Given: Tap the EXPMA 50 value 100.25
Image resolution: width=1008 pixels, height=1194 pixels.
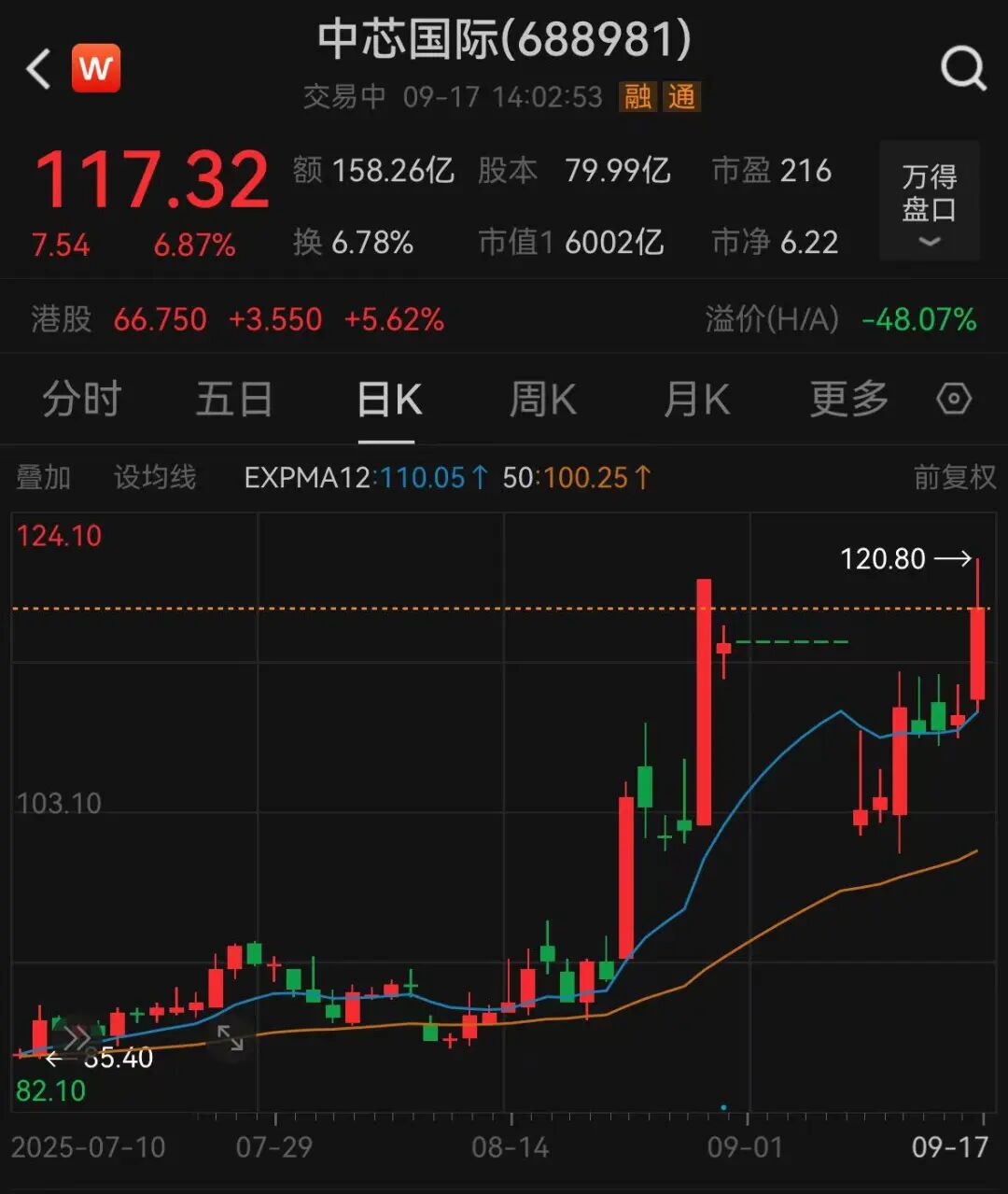Looking at the screenshot, I should 577,477.
